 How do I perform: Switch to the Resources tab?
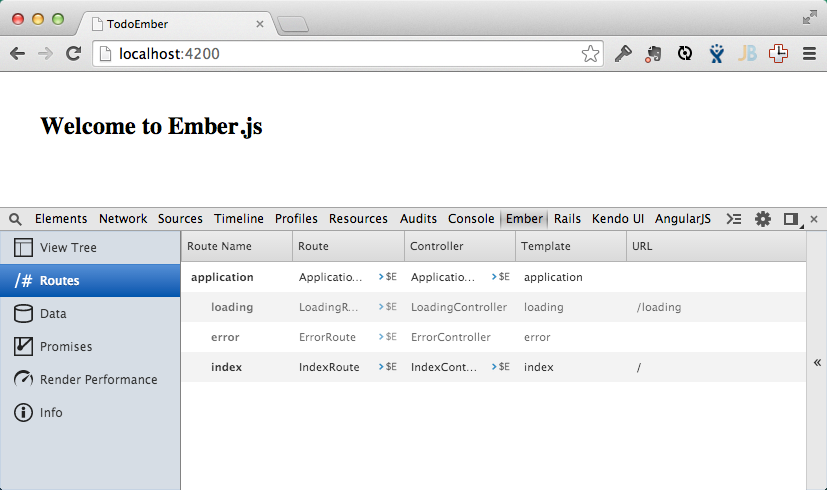point(358,219)
